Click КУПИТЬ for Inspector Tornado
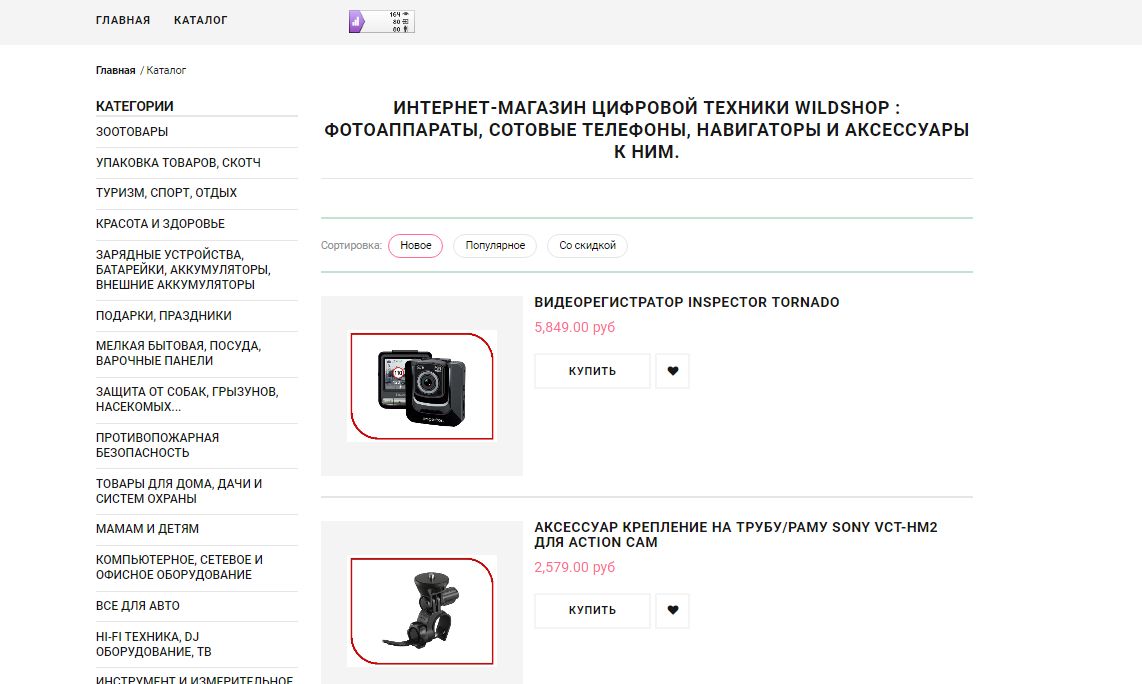1142x684 pixels. coord(592,372)
